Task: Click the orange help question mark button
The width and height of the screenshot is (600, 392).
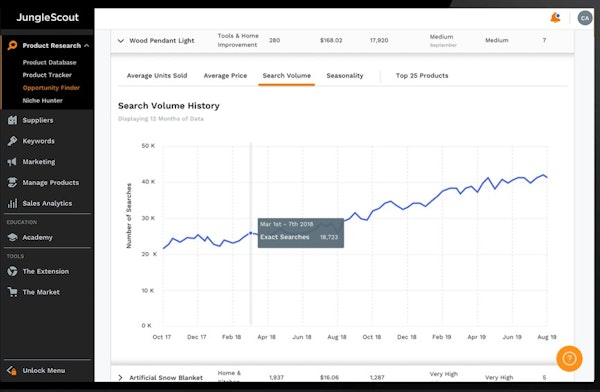Action: (x=569, y=359)
